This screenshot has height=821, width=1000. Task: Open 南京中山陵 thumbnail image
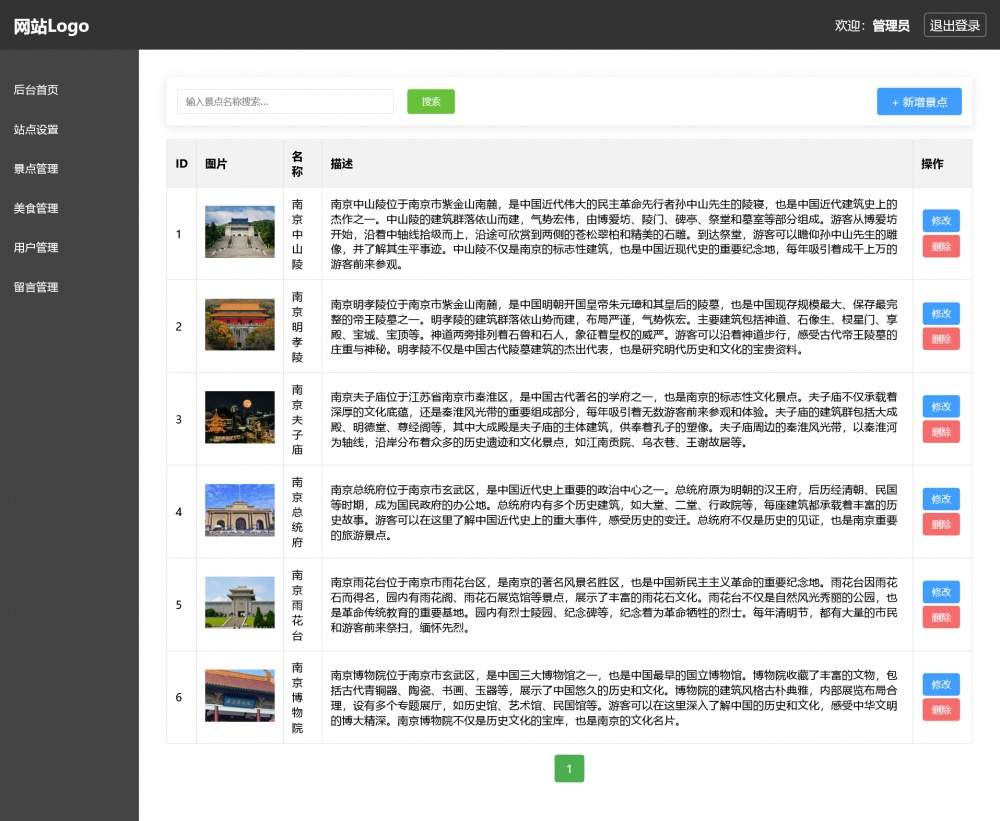[x=240, y=233]
